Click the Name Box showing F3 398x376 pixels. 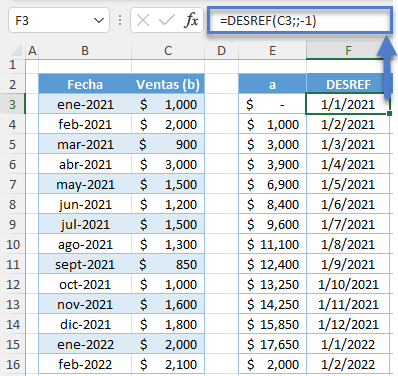point(59,21)
